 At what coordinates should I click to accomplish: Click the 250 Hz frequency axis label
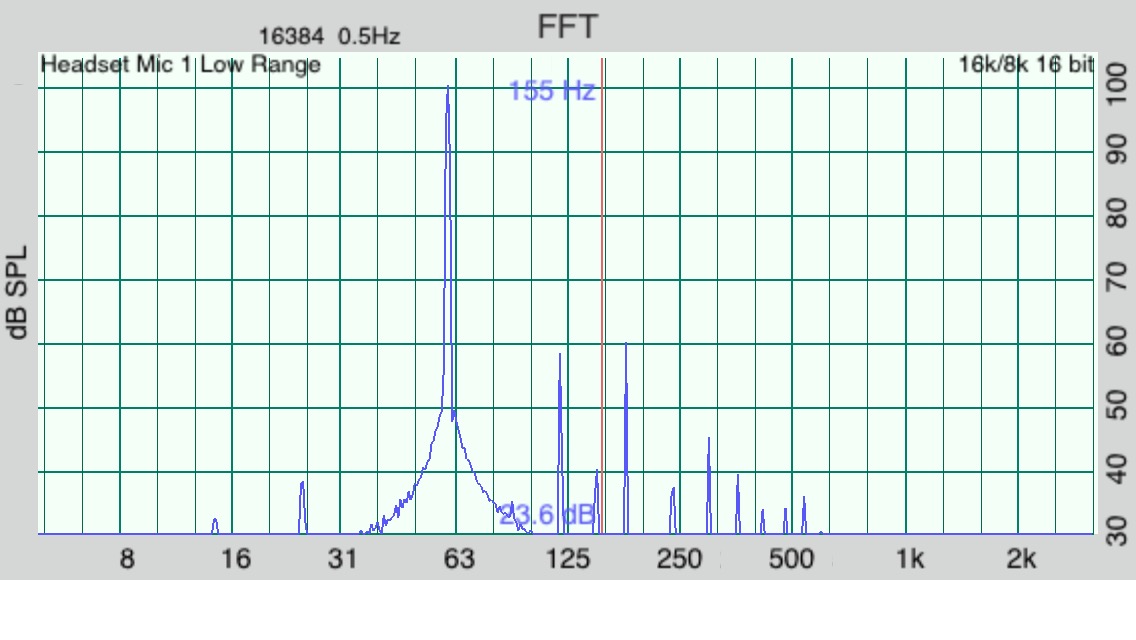pyautogui.click(x=679, y=559)
